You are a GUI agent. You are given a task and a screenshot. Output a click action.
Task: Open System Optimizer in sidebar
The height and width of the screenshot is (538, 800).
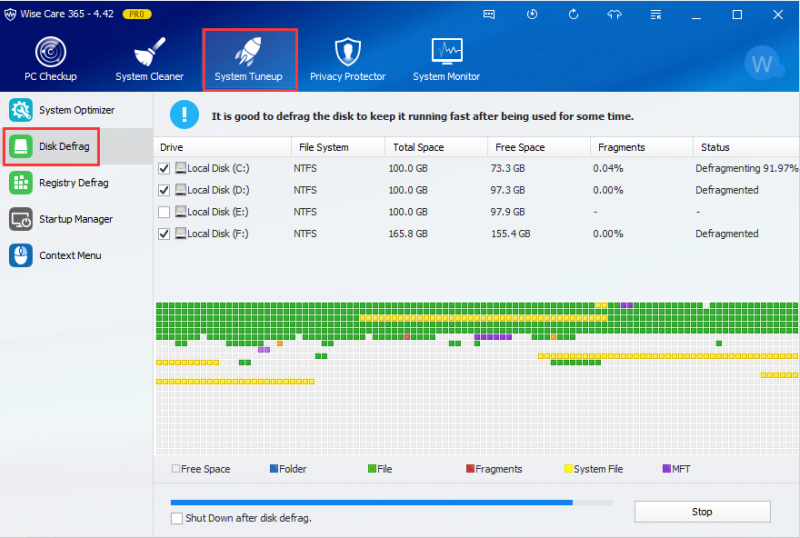pos(77,110)
